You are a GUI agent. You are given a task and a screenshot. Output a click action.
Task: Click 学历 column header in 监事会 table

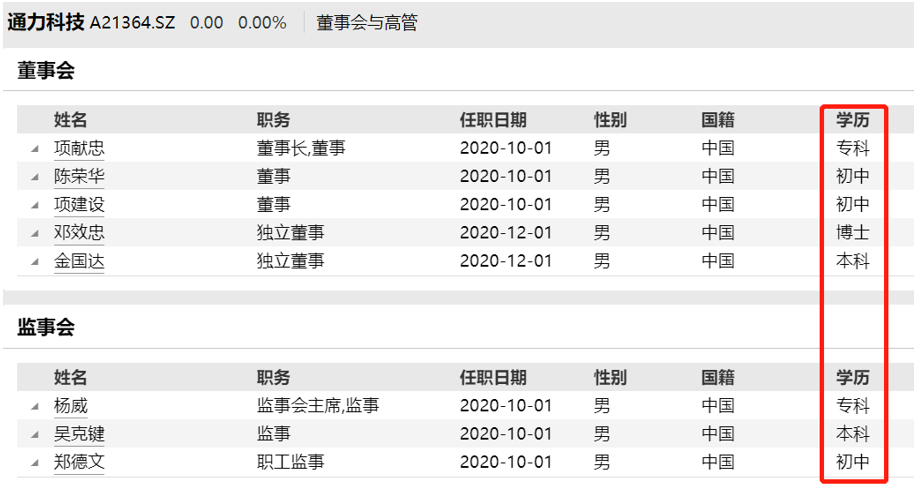click(853, 378)
